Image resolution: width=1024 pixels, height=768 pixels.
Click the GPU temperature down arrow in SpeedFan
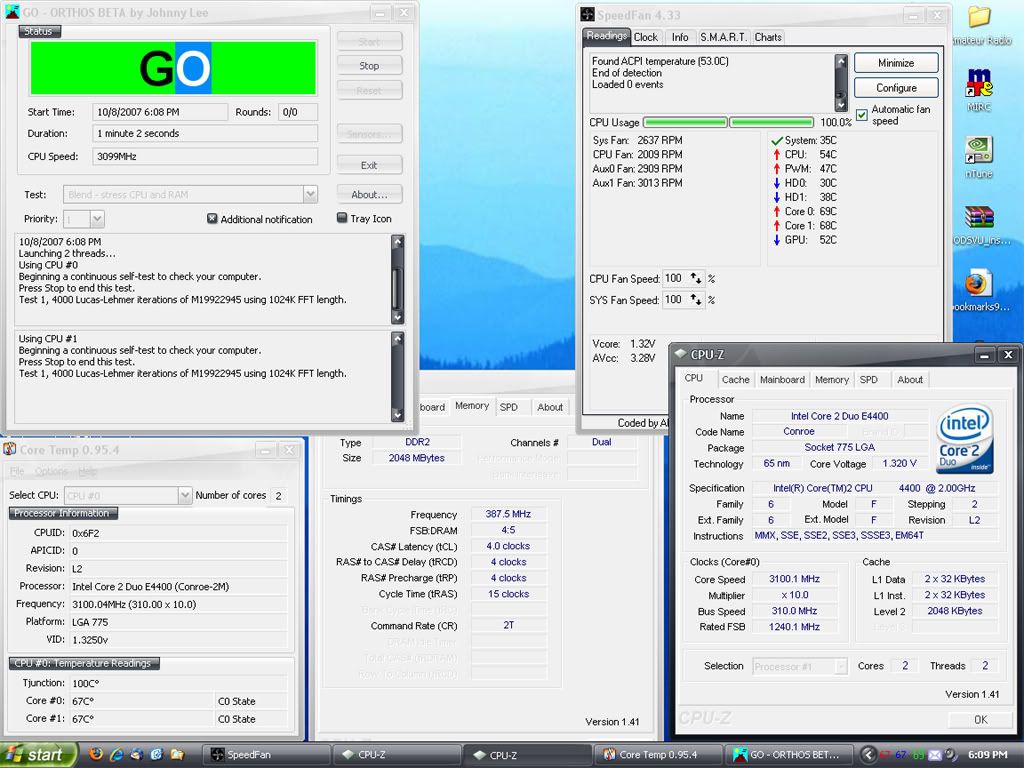(776, 240)
